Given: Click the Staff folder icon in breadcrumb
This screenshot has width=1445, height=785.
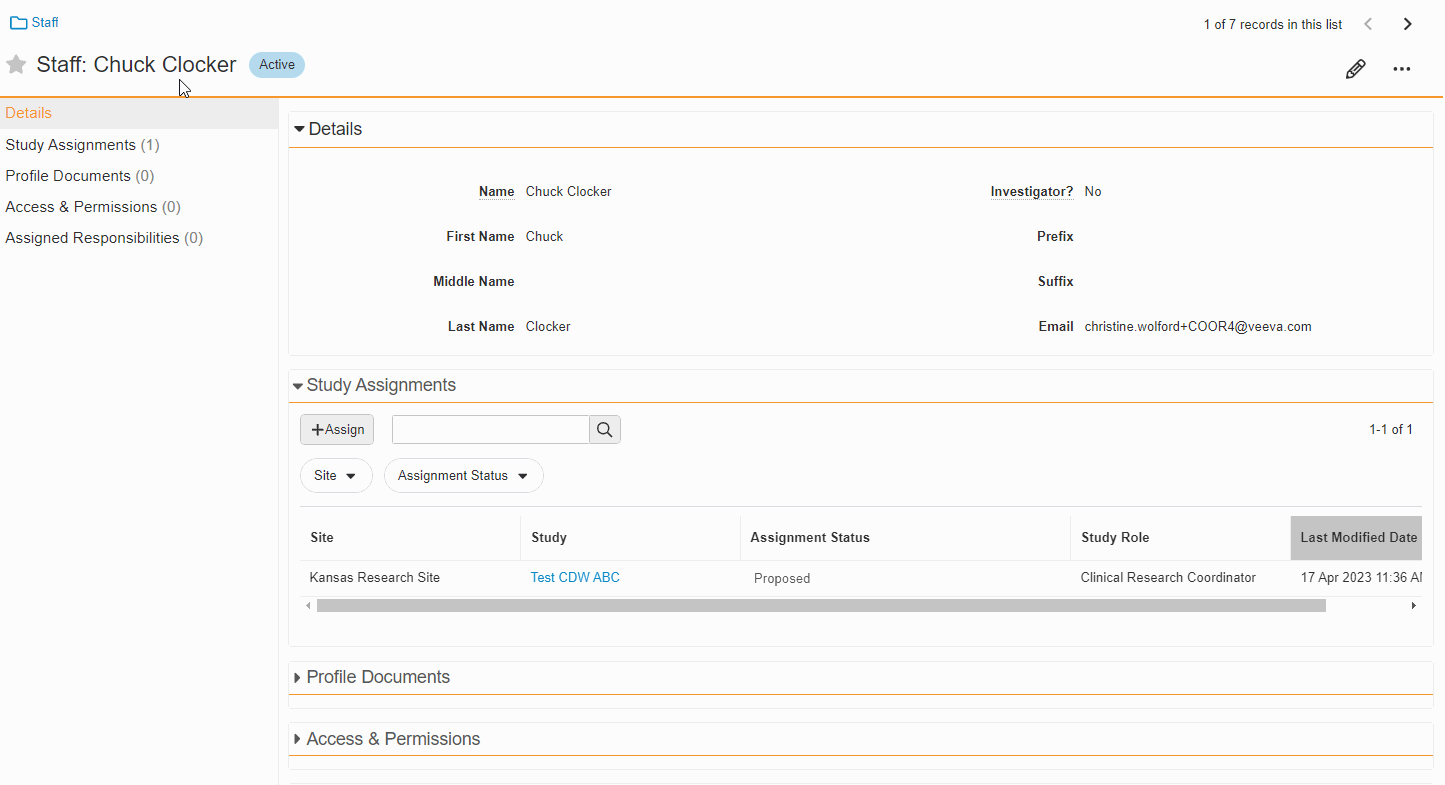Looking at the screenshot, I should pyautogui.click(x=18, y=23).
